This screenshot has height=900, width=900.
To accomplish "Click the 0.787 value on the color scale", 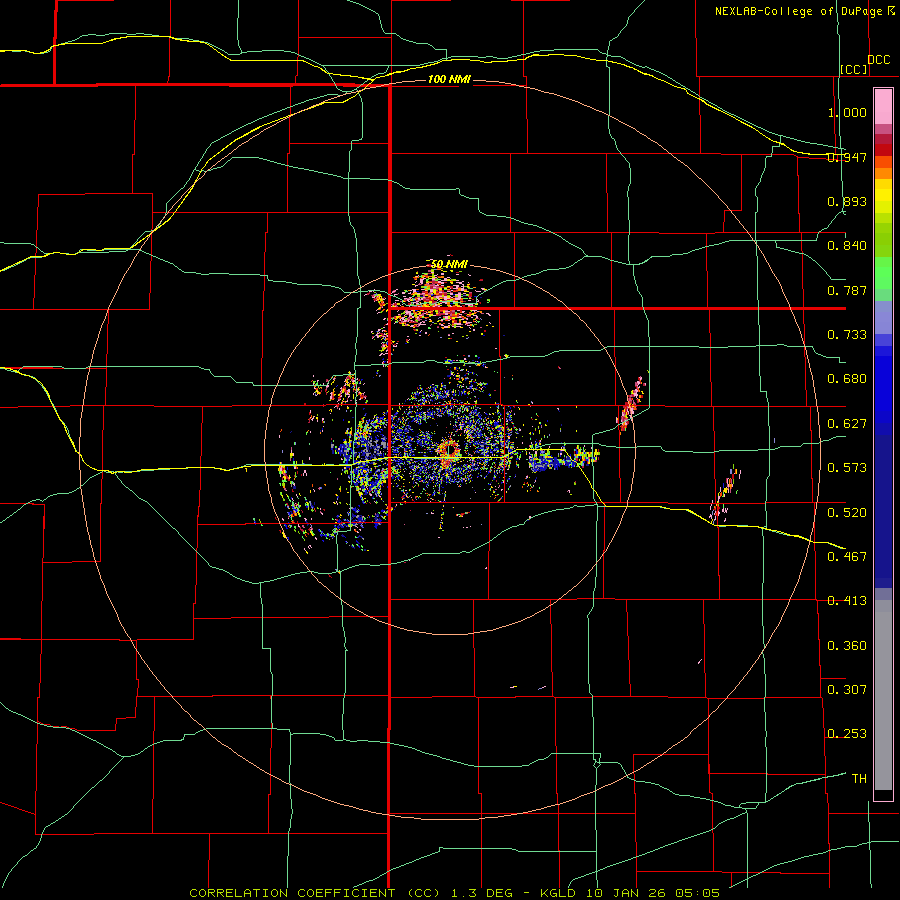I will 847,290.
